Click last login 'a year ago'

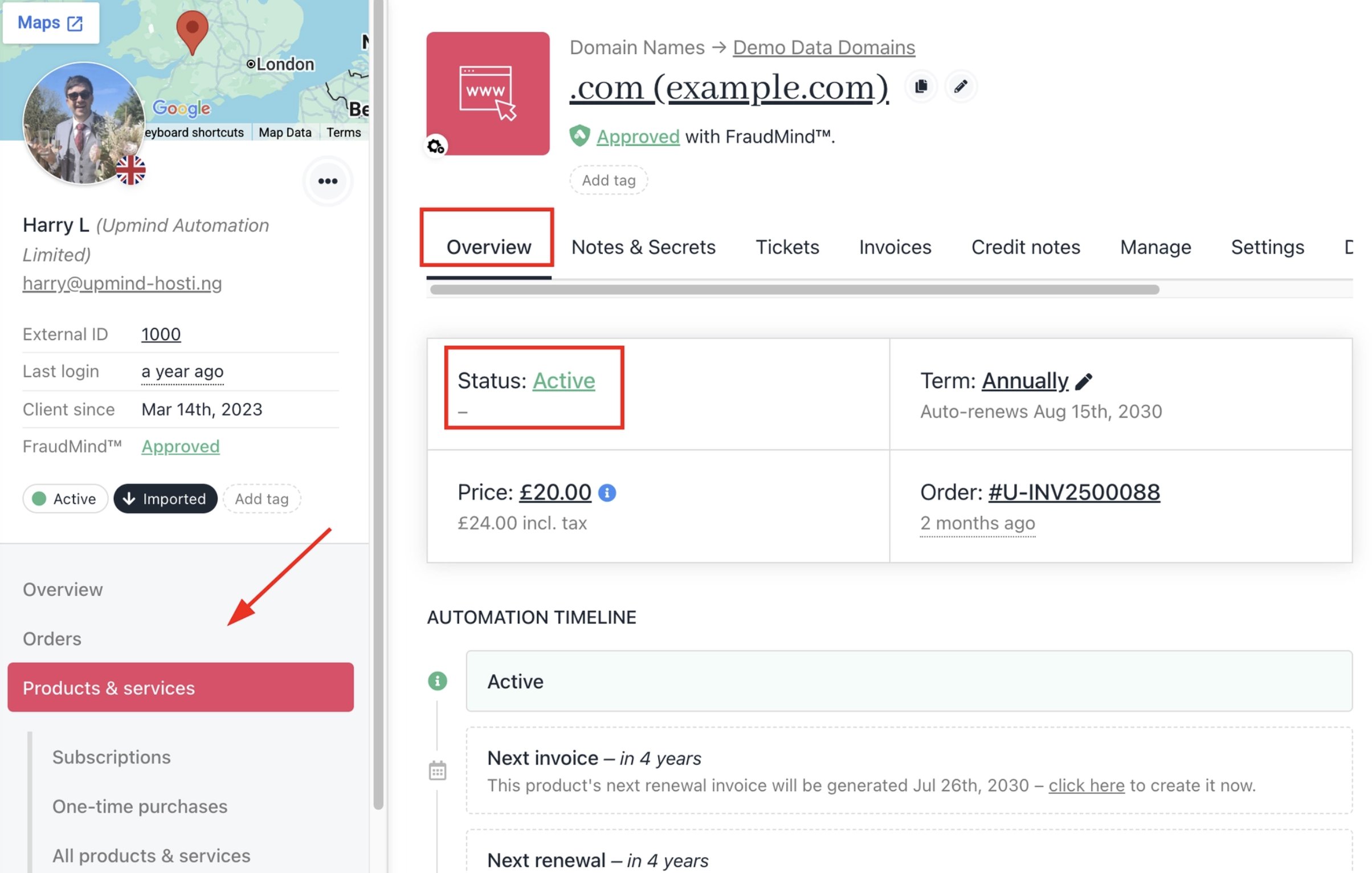tap(182, 372)
